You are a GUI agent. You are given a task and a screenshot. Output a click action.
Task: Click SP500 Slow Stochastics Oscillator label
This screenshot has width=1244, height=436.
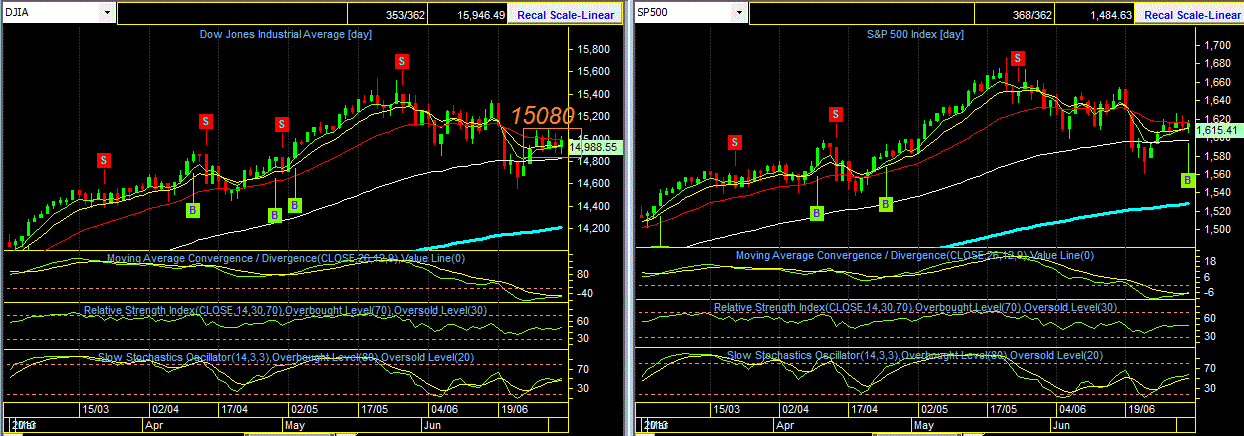[x=915, y=356]
